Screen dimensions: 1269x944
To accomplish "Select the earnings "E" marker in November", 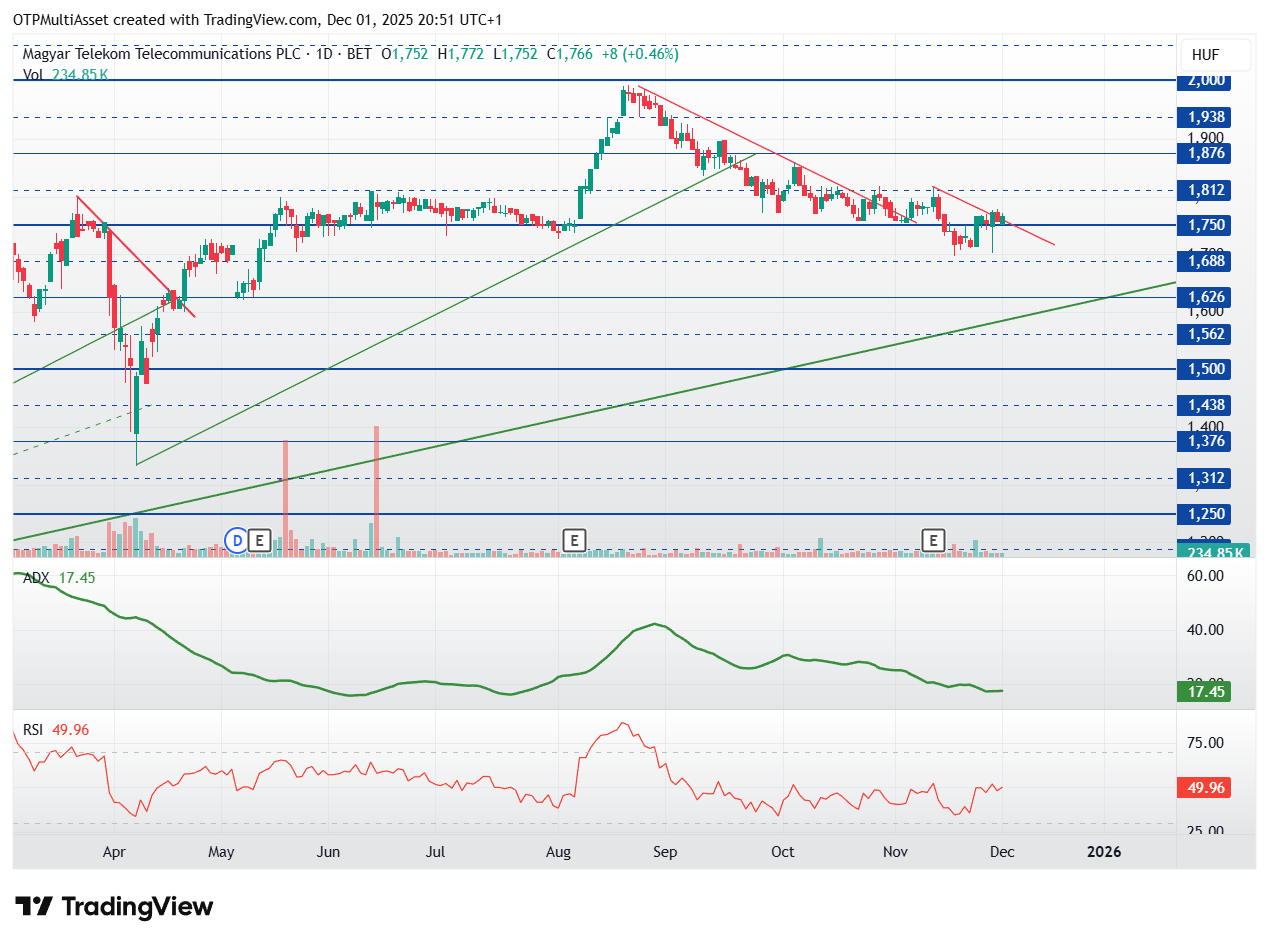I will point(933,541).
